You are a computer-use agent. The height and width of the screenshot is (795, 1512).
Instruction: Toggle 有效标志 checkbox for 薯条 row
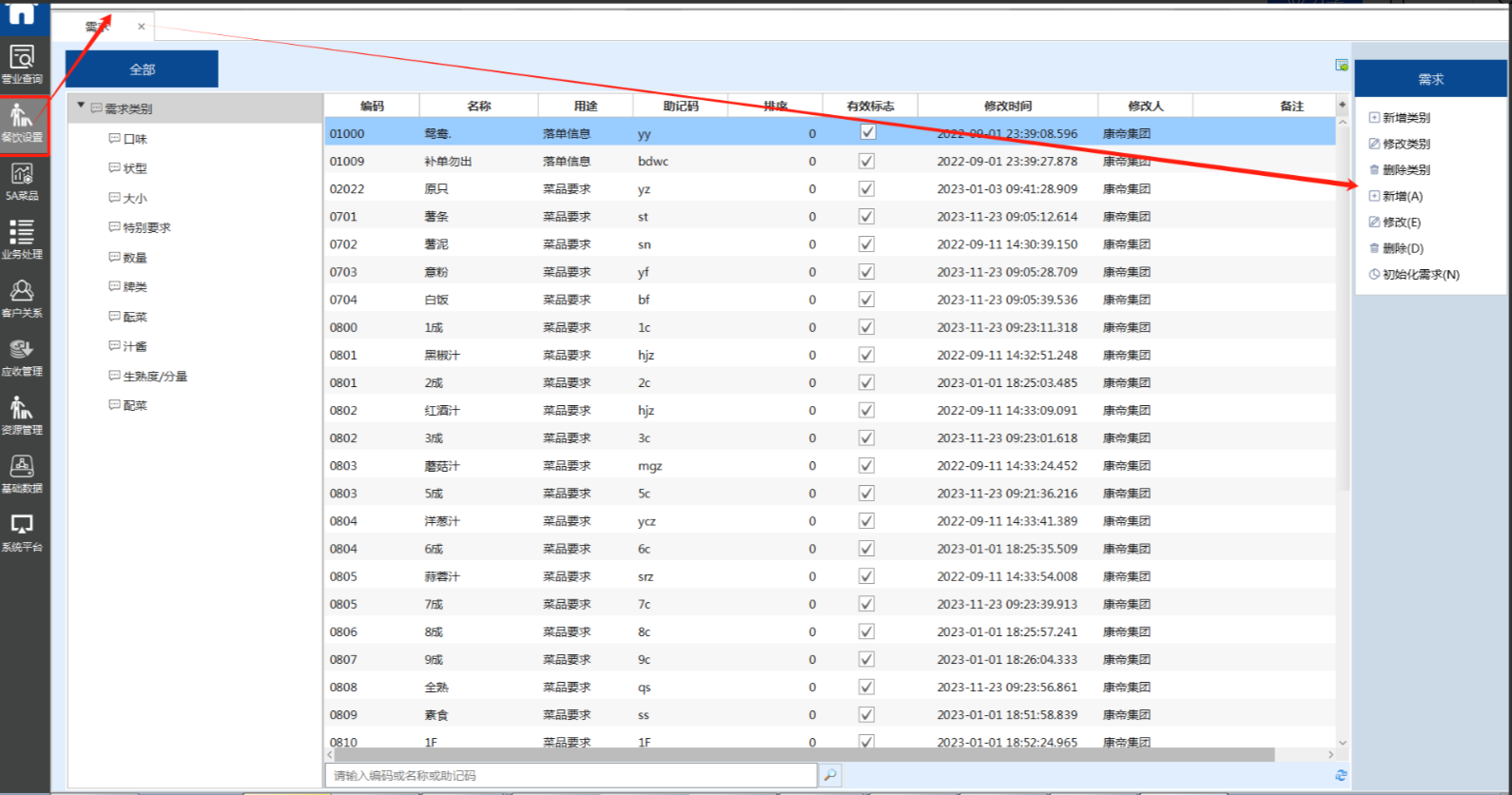coord(866,216)
